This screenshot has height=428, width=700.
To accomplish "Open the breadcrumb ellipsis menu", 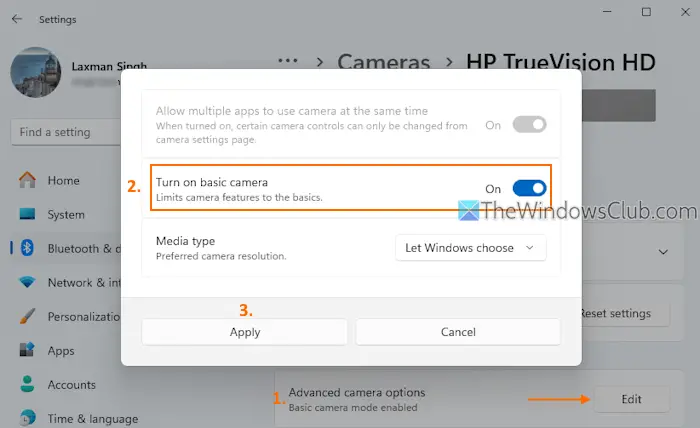I will tap(288, 61).
